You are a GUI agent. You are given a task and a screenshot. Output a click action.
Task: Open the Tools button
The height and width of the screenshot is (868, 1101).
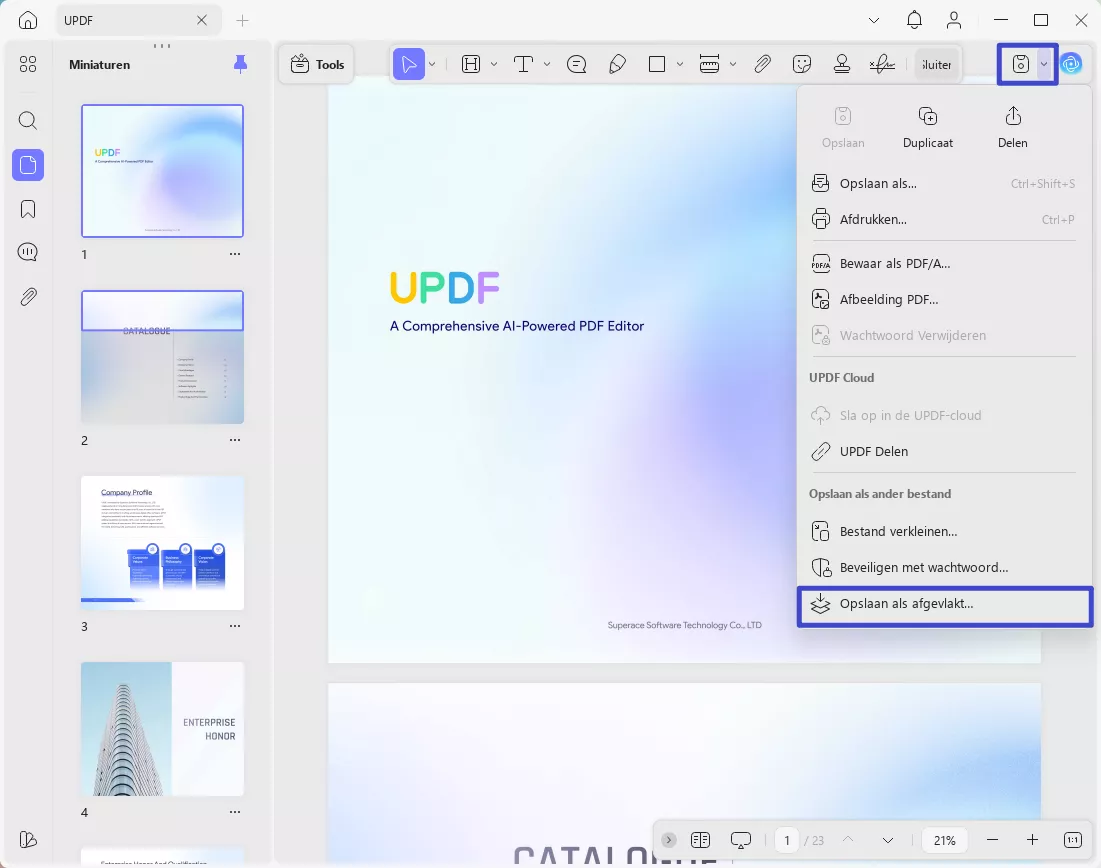click(x=317, y=65)
